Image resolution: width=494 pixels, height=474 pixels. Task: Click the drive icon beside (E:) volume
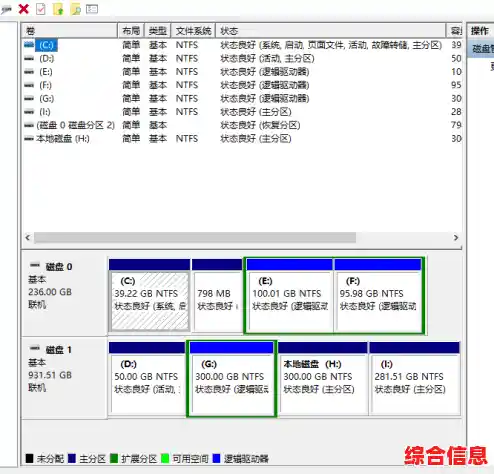pos(29,72)
